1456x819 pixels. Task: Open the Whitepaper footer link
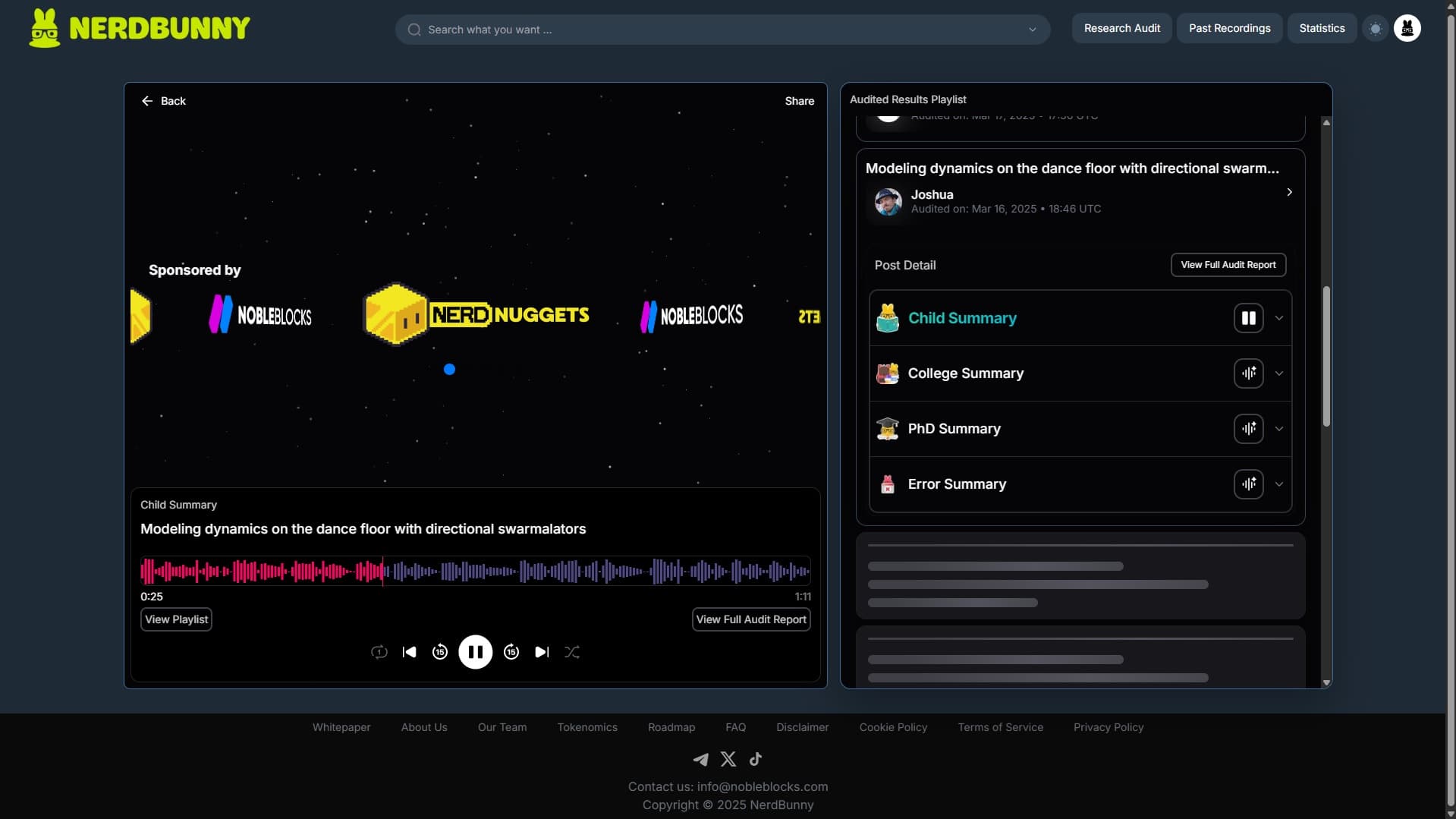(341, 727)
